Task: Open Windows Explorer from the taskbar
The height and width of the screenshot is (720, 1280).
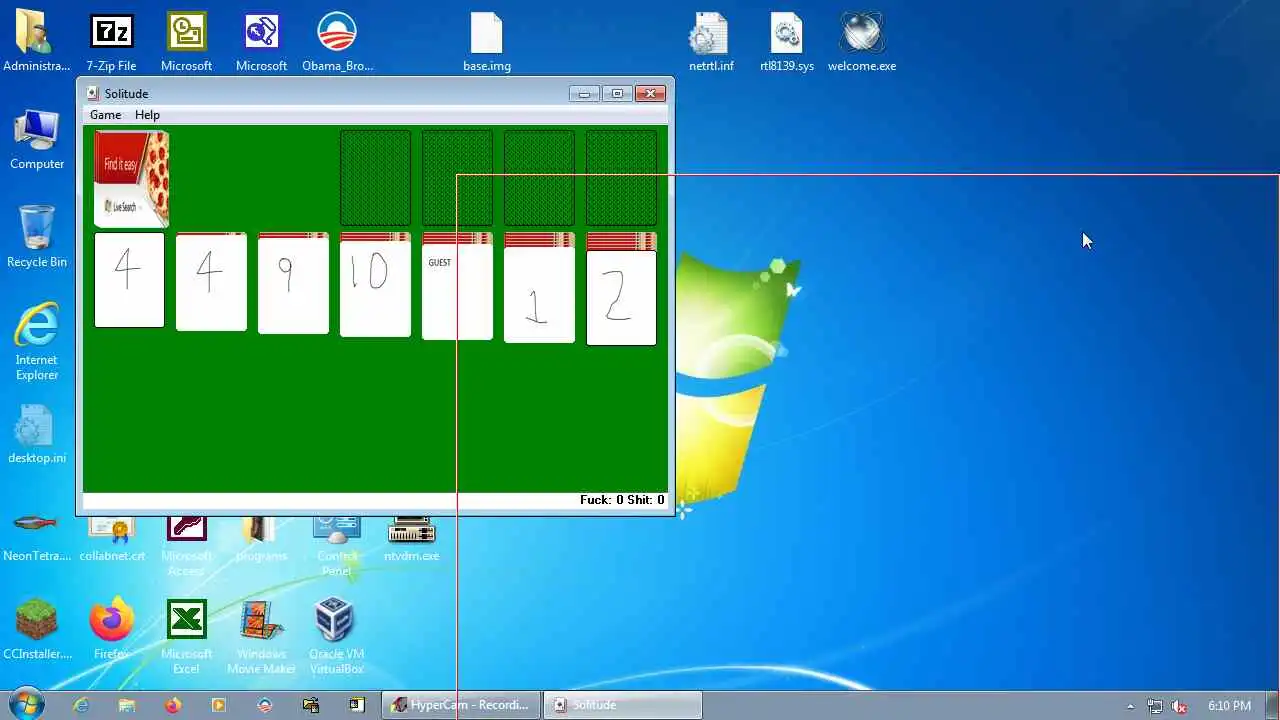Action: point(127,705)
